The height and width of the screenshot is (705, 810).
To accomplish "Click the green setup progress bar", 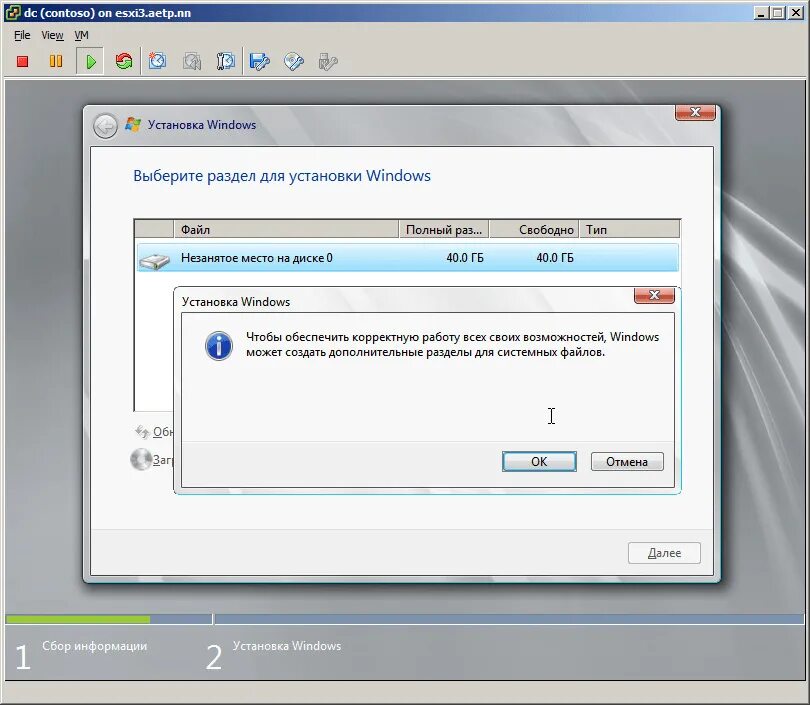I will 78,619.
